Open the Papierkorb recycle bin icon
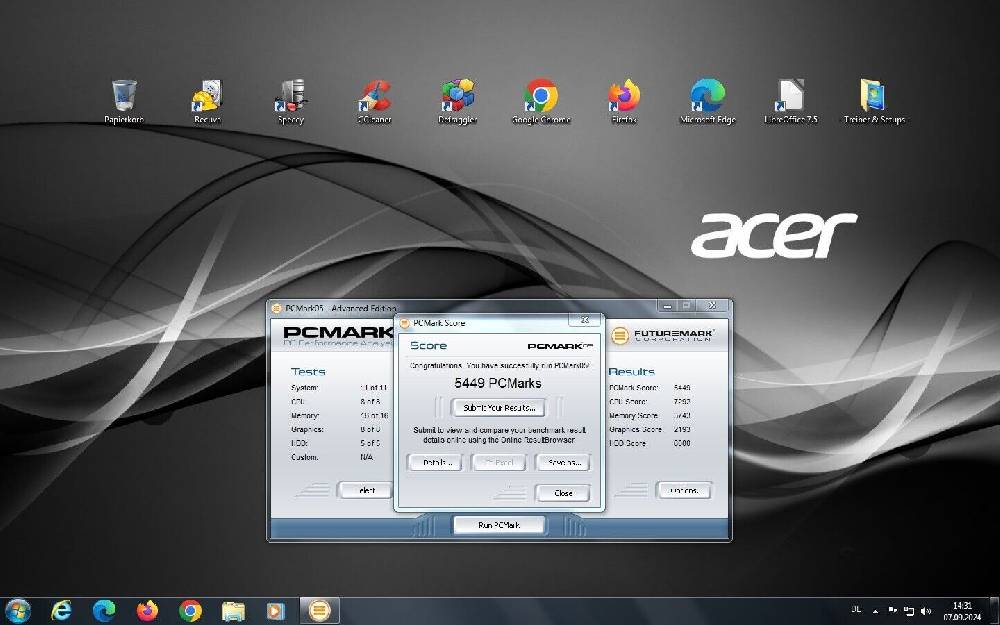This screenshot has height=625, width=1000. 124,101
